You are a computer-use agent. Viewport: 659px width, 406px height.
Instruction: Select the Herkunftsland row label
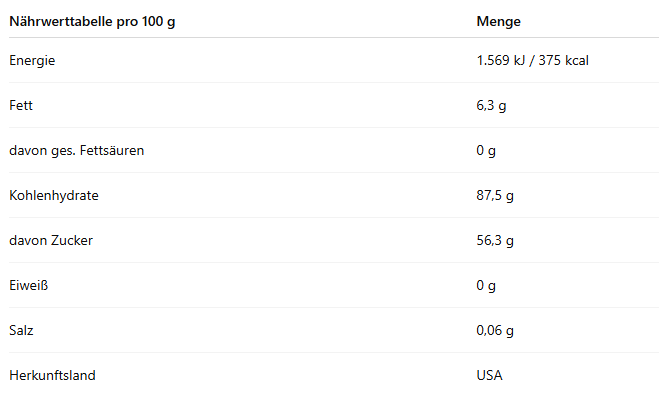click(53, 376)
